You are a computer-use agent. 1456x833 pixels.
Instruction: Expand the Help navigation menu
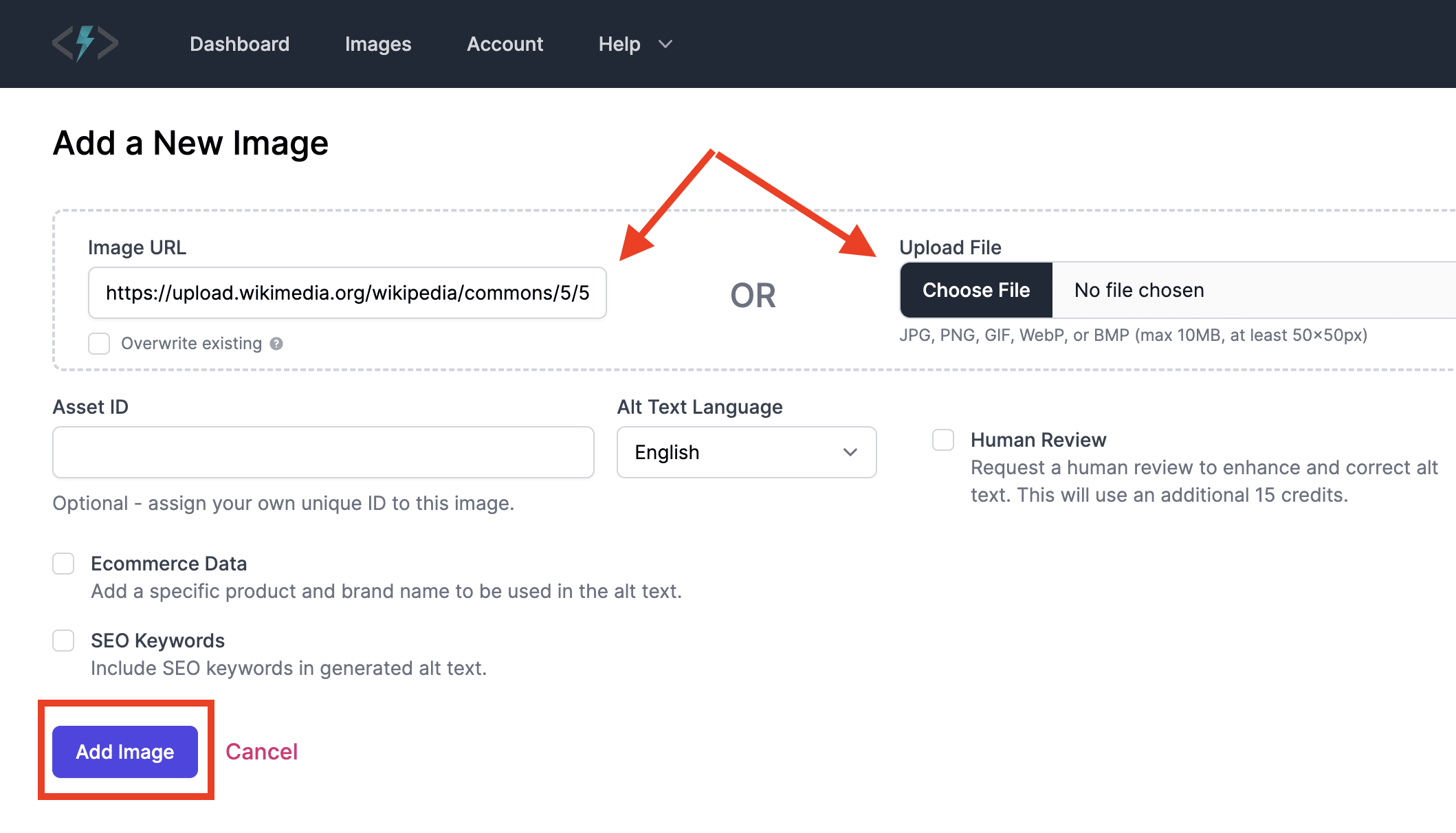pos(619,44)
